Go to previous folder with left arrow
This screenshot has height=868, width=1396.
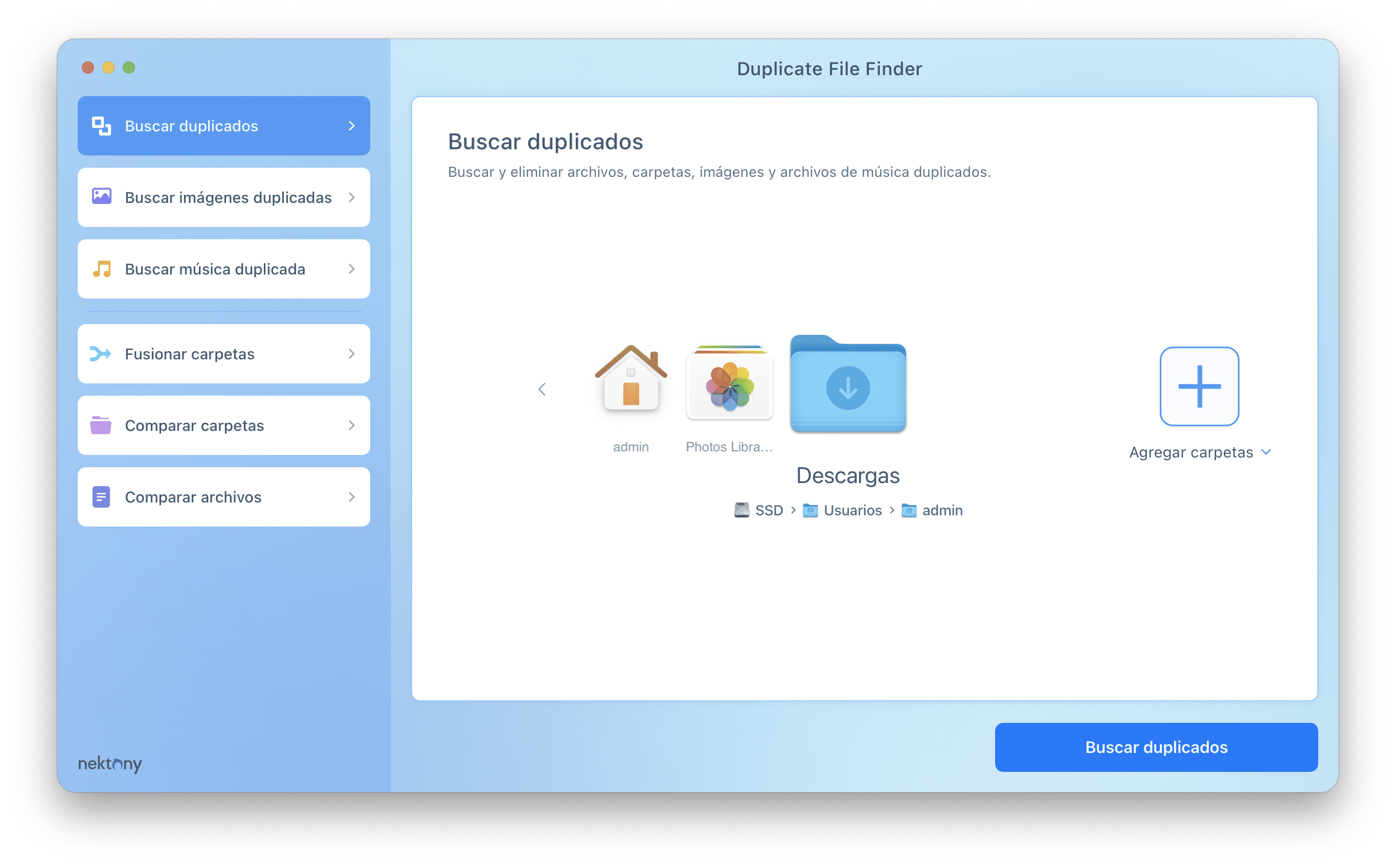pyautogui.click(x=542, y=389)
